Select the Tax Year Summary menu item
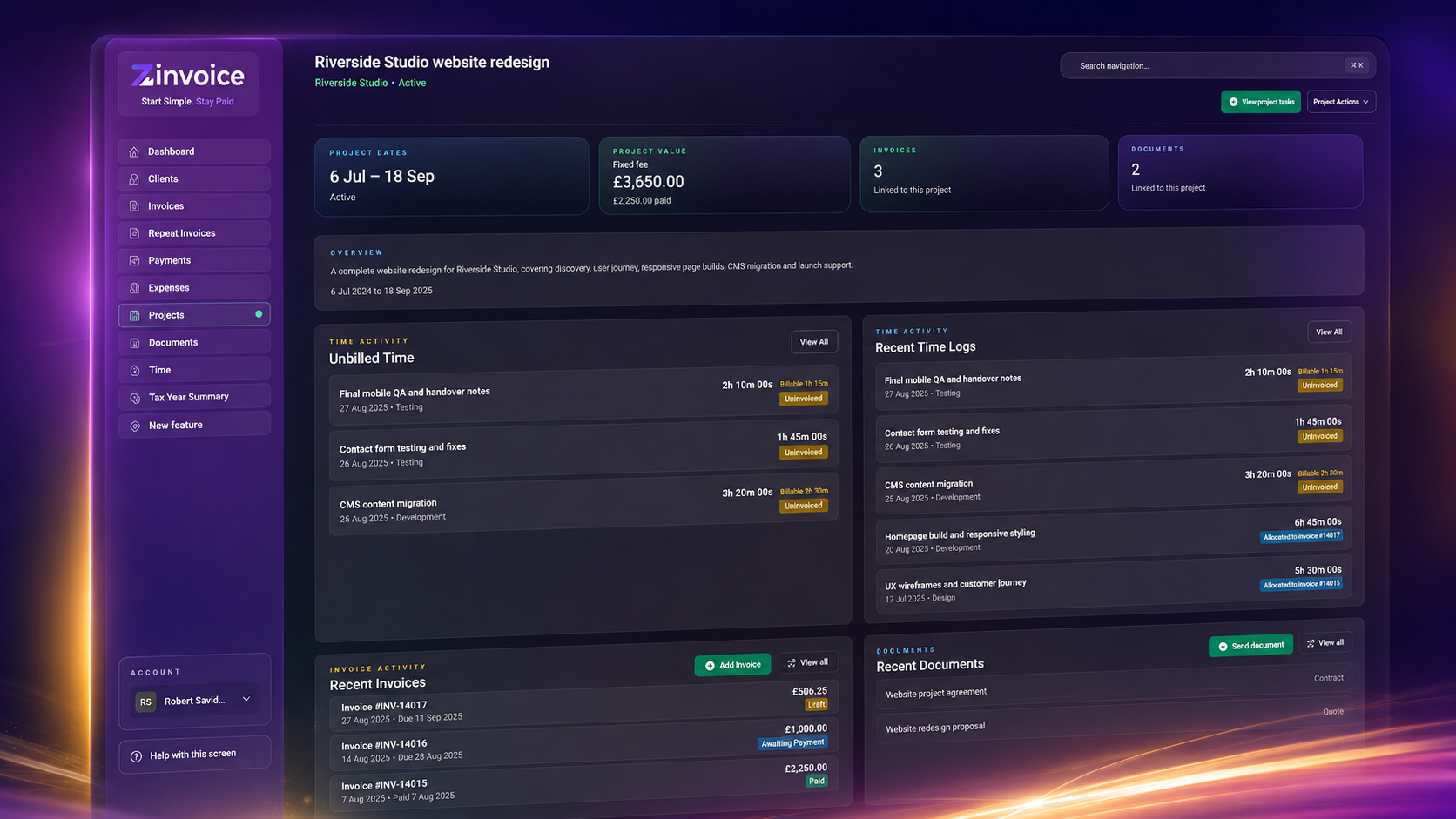Viewport: 1456px width, 819px height. pos(194,397)
